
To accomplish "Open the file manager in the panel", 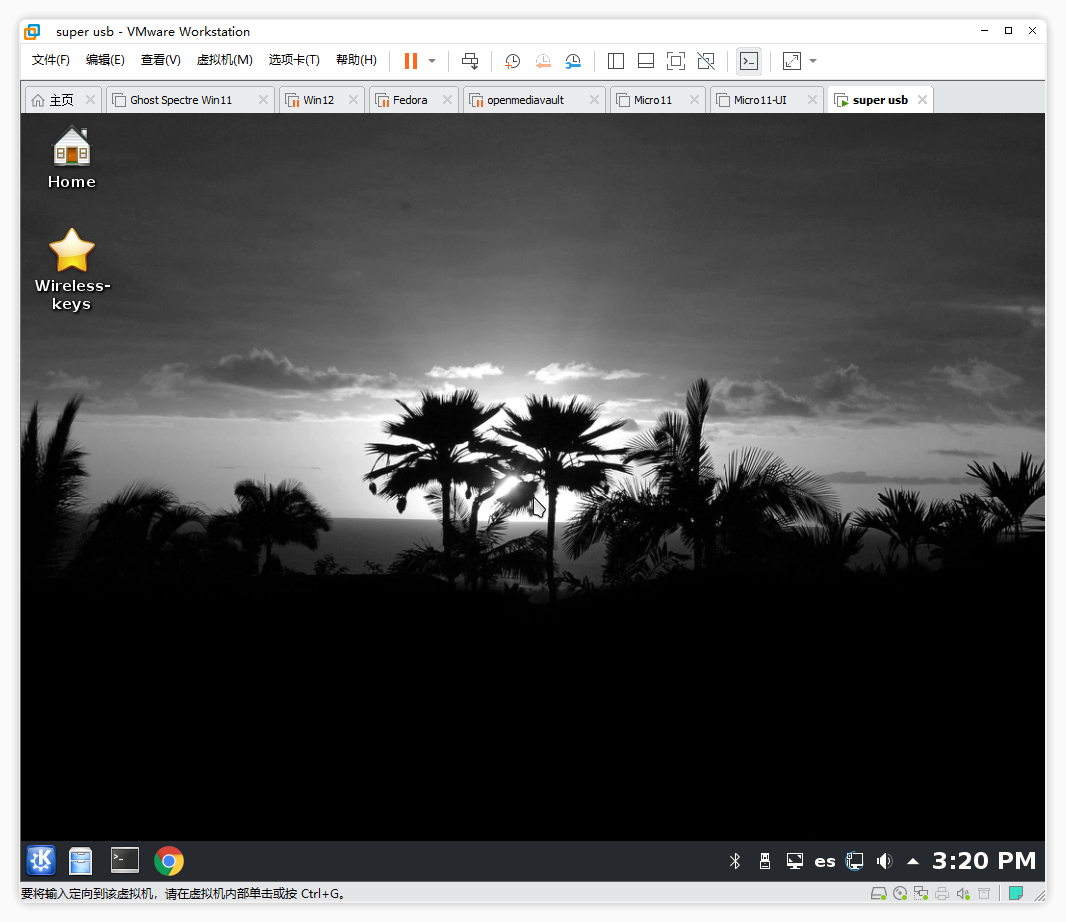I will pyautogui.click(x=81, y=860).
